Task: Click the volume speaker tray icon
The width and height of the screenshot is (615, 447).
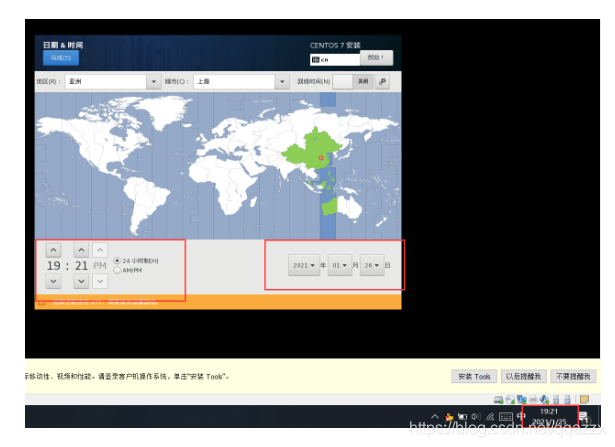Action: [x=476, y=416]
